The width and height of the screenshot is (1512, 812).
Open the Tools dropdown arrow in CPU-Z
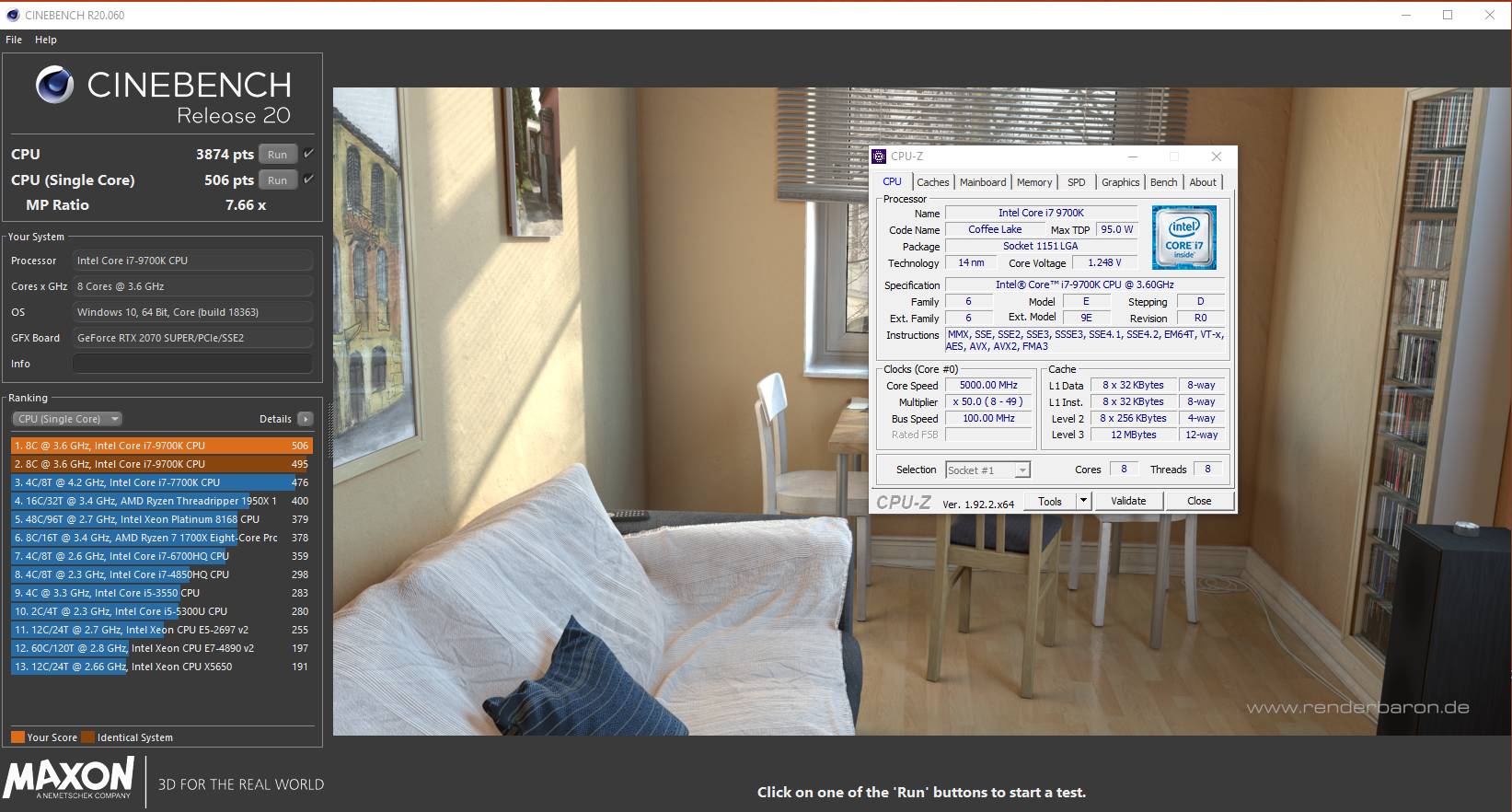click(x=1084, y=501)
